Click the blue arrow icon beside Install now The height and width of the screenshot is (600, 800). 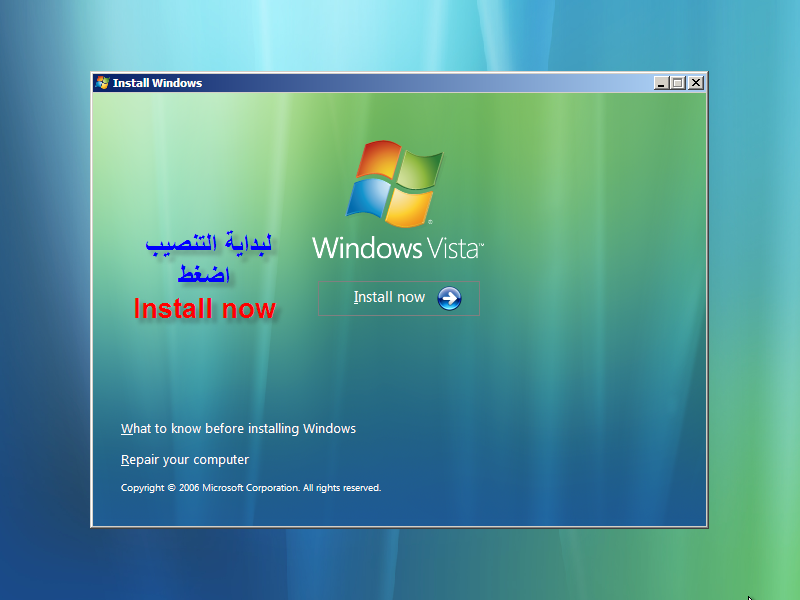[x=449, y=298]
